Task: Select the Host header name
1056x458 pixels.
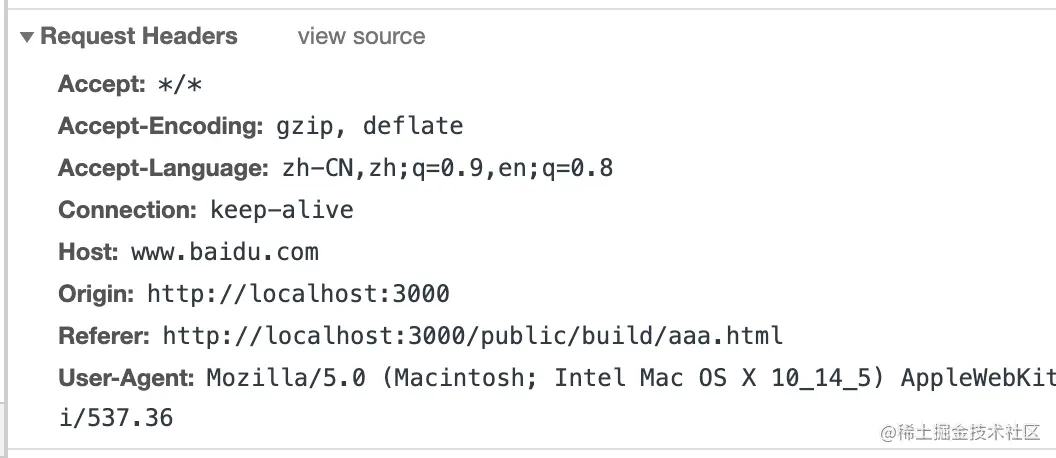Action: pyautogui.click(x=89, y=253)
